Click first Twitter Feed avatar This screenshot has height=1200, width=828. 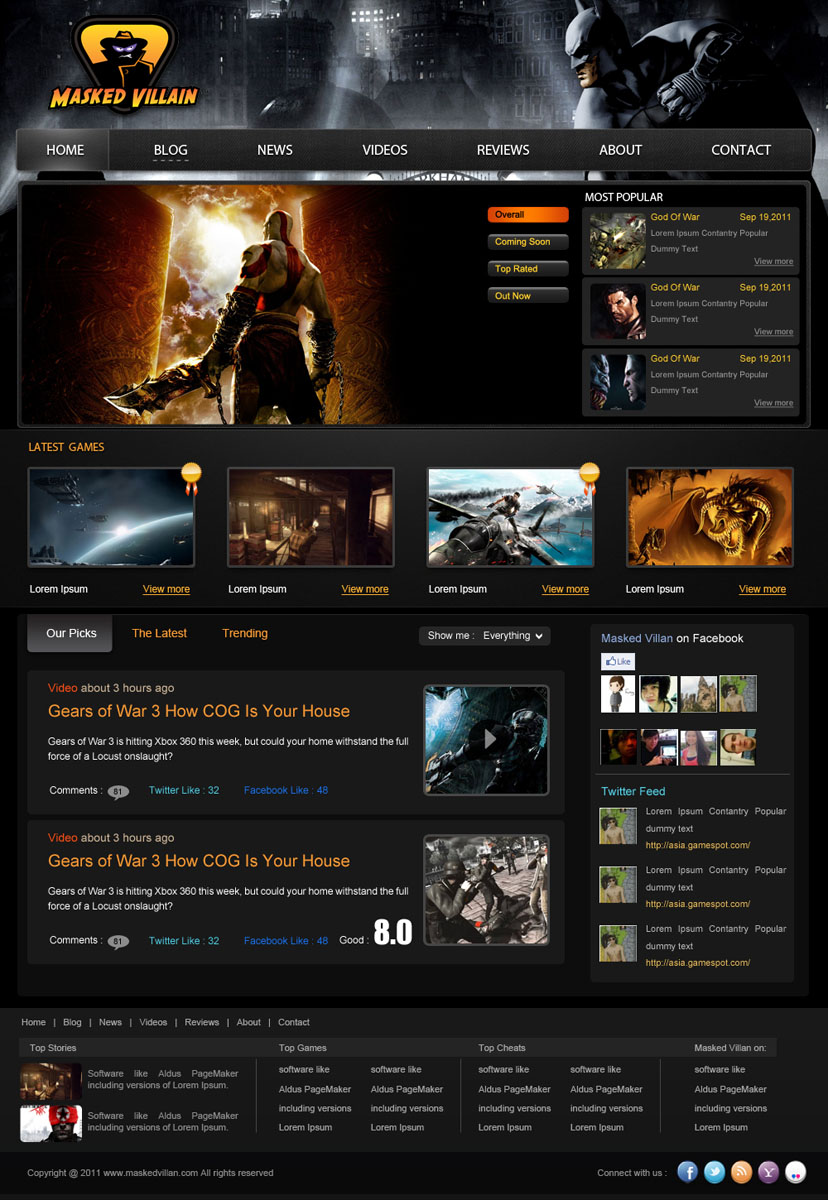click(618, 827)
